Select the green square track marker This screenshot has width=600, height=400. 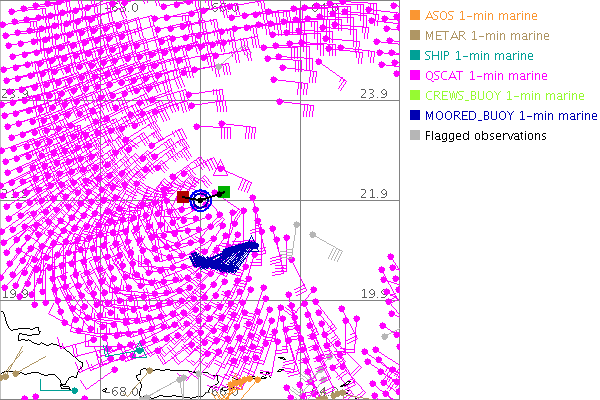(224, 191)
